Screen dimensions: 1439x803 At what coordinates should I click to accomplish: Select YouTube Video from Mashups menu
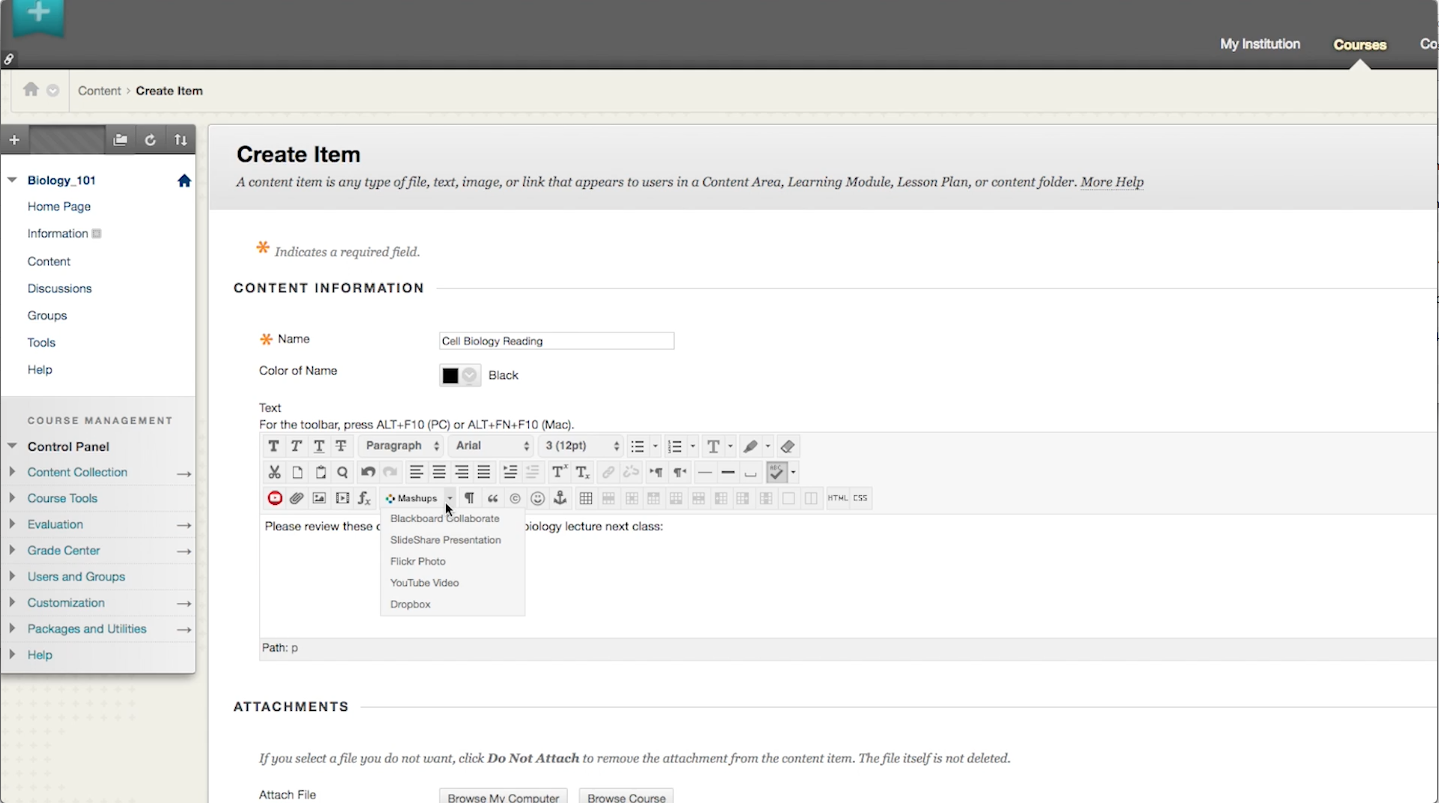pyautogui.click(x=425, y=583)
